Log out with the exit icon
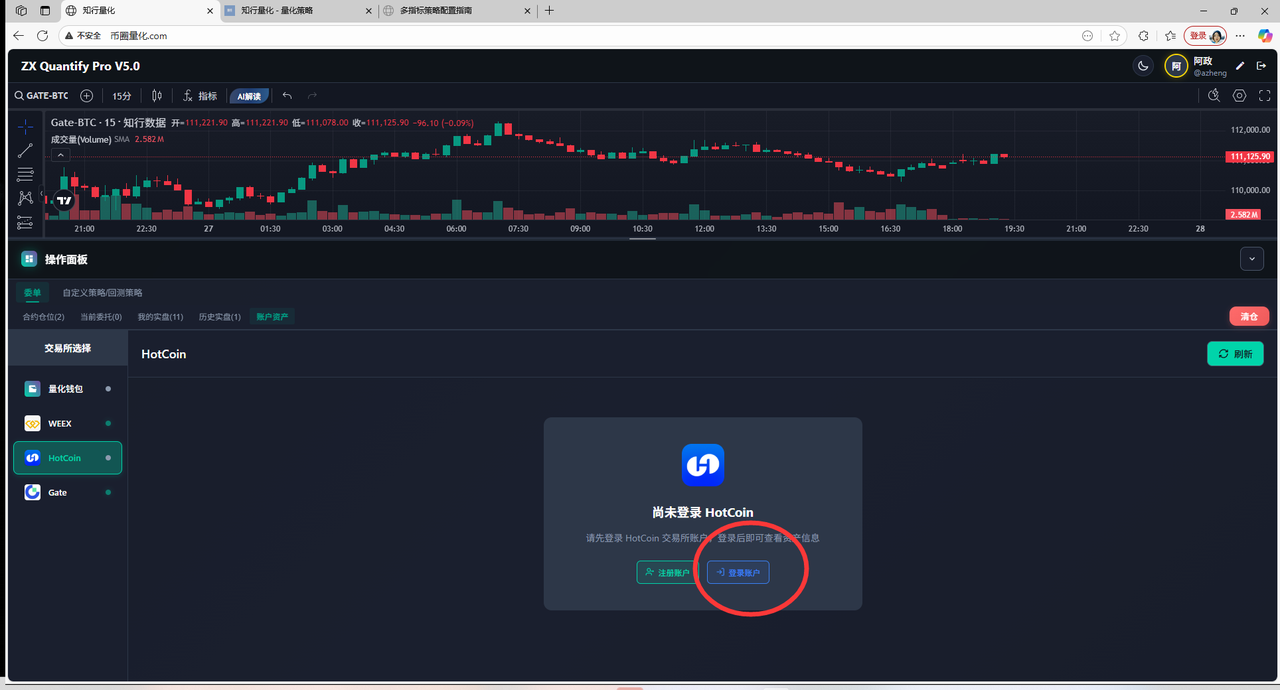This screenshot has height=690, width=1280. [x=1261, y=66]
